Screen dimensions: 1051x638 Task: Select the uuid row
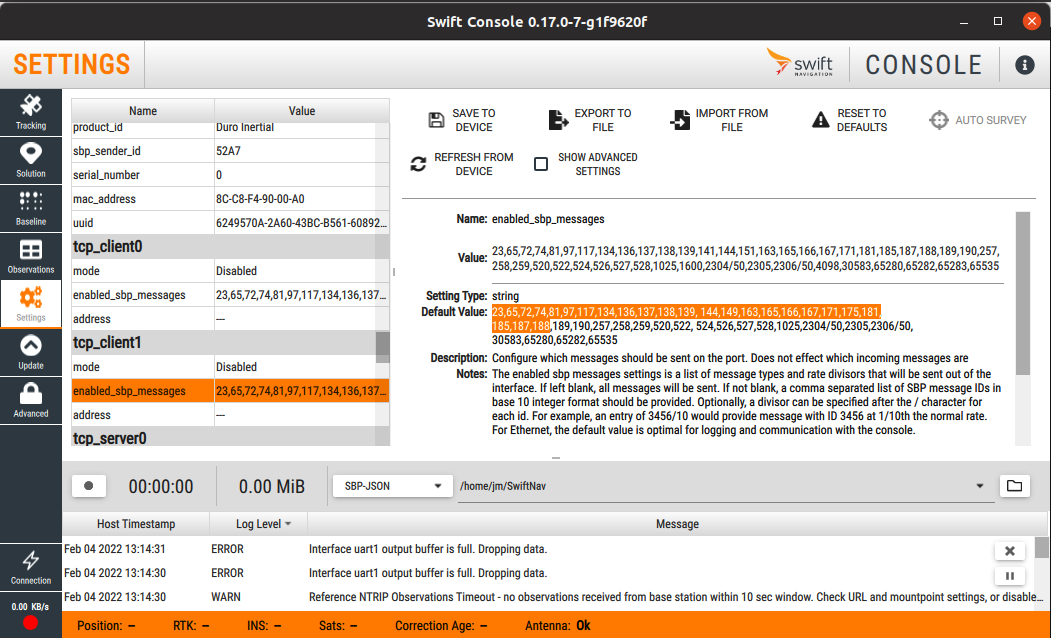pyautogui.click(x=230, y=223)
